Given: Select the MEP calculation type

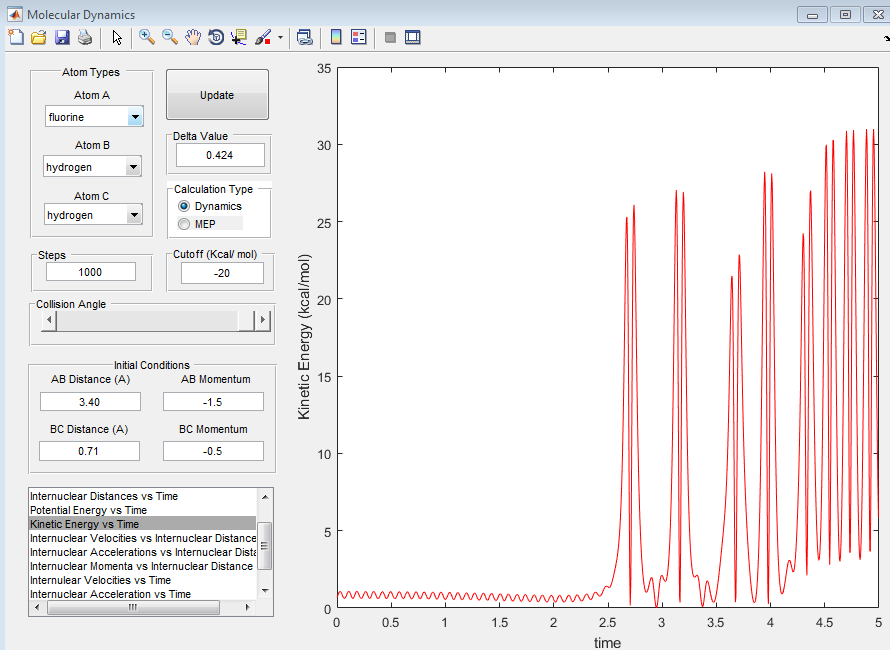Looking at the screenshot, I should [184, 224].
